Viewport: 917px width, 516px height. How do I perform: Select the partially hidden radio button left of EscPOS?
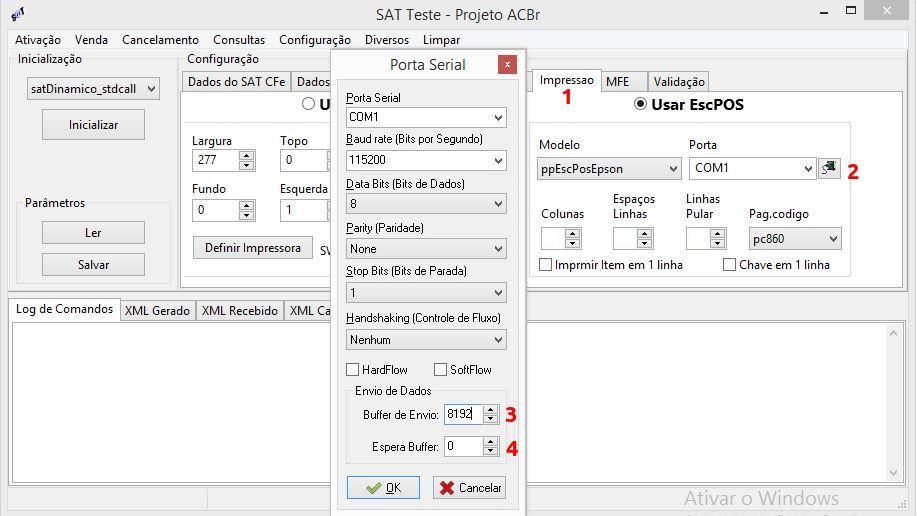click(308, 104)
